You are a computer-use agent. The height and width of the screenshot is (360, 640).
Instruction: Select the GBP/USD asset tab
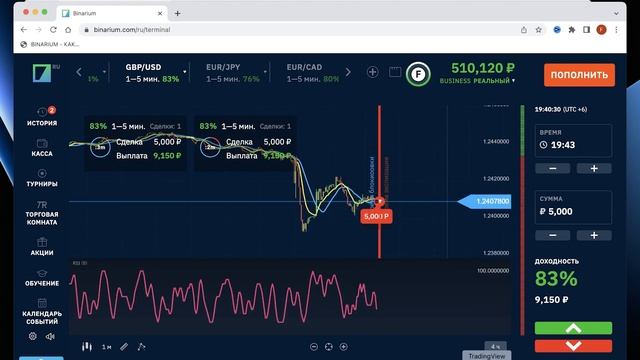tap(152, 73)
